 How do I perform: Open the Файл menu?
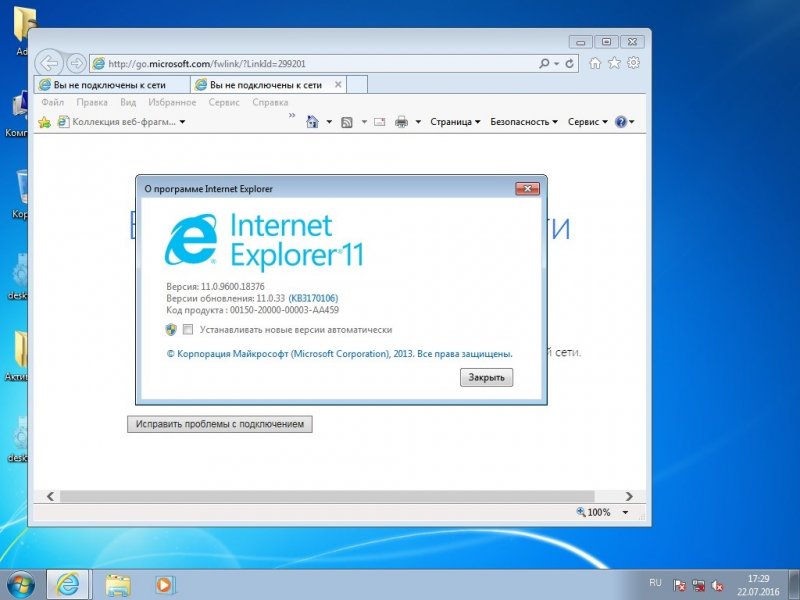[53, 102]
